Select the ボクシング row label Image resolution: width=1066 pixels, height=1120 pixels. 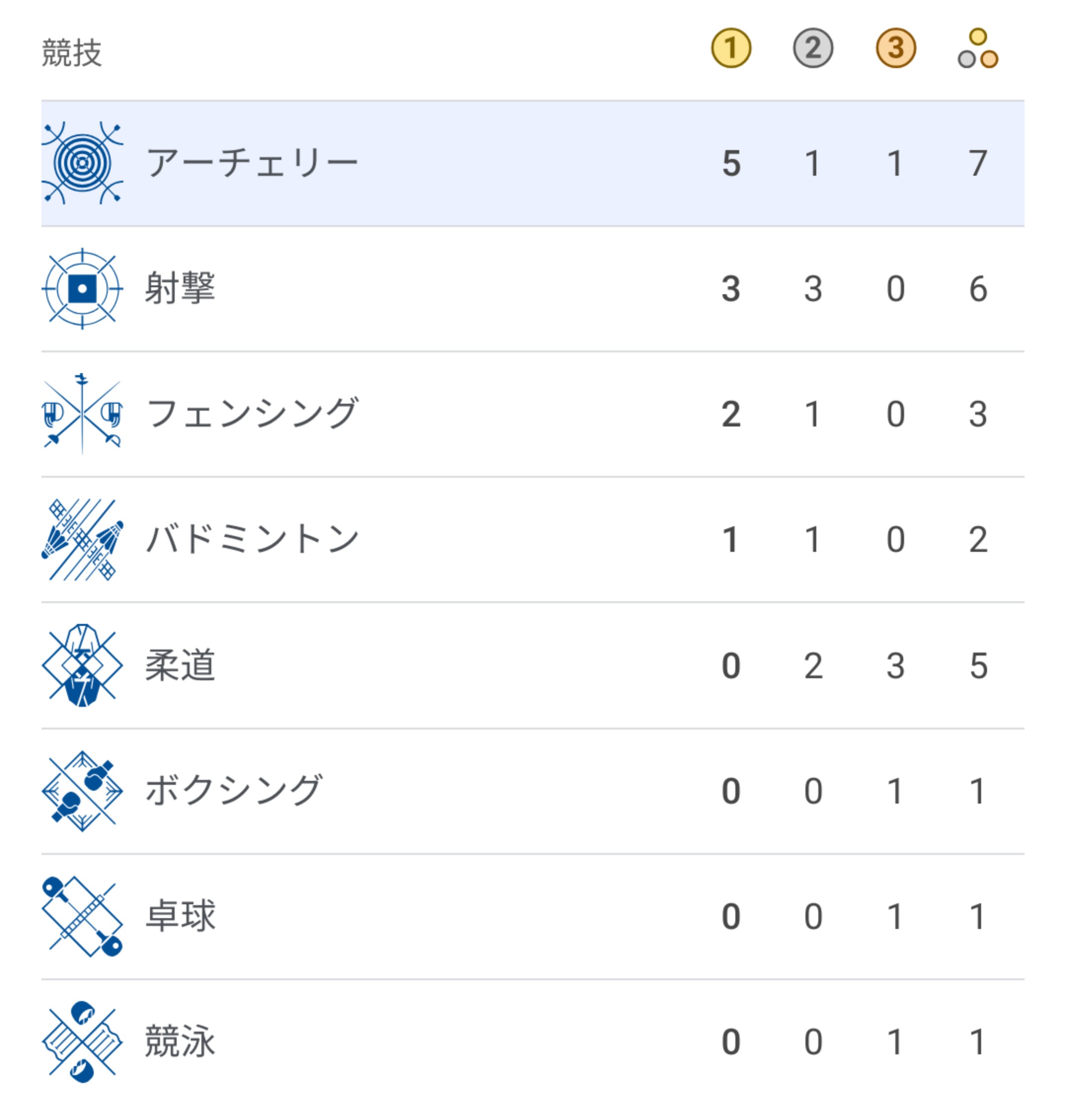[234, 790]
